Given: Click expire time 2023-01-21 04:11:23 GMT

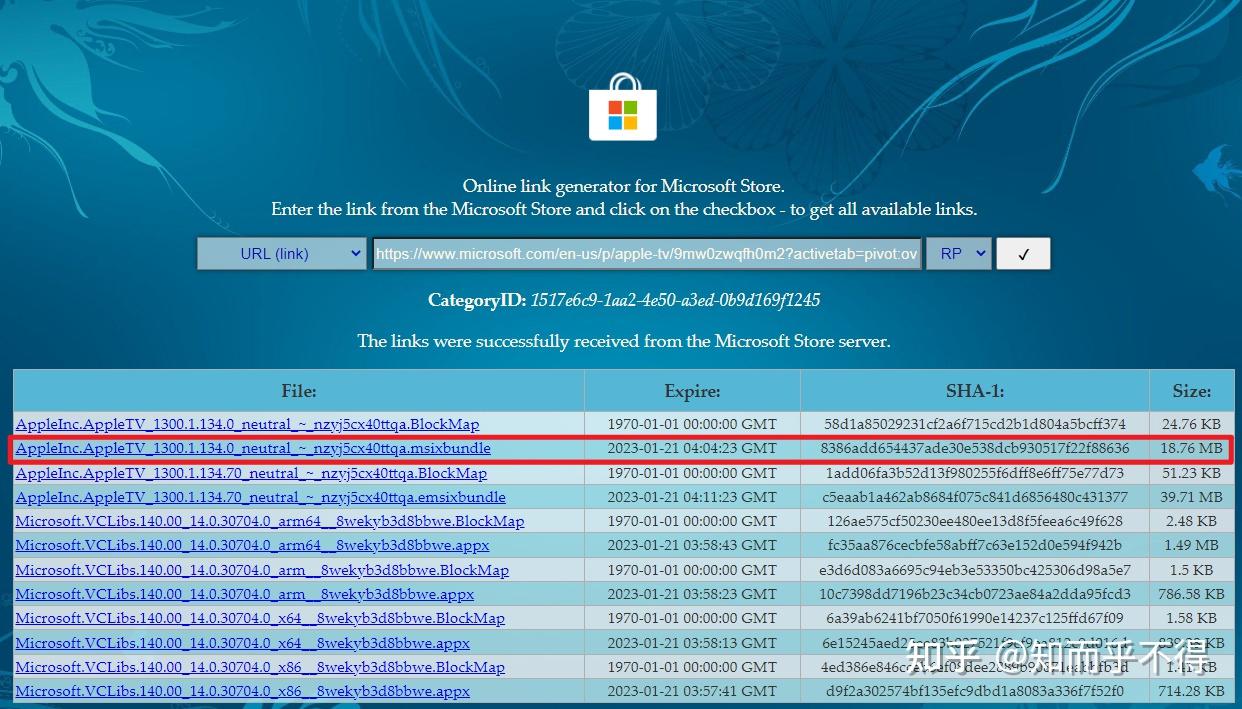Looking at the screenshot, I should click(x=692, y=497).
